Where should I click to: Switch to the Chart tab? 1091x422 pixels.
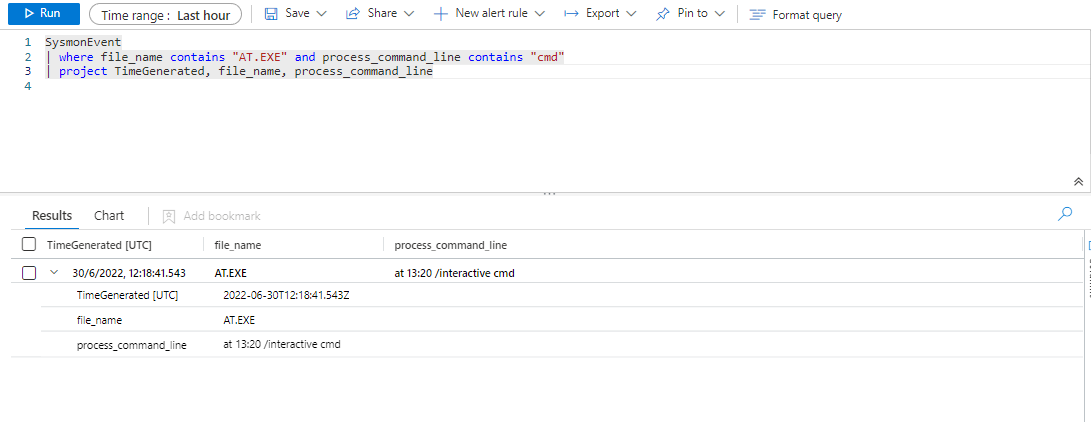(109, 215)
